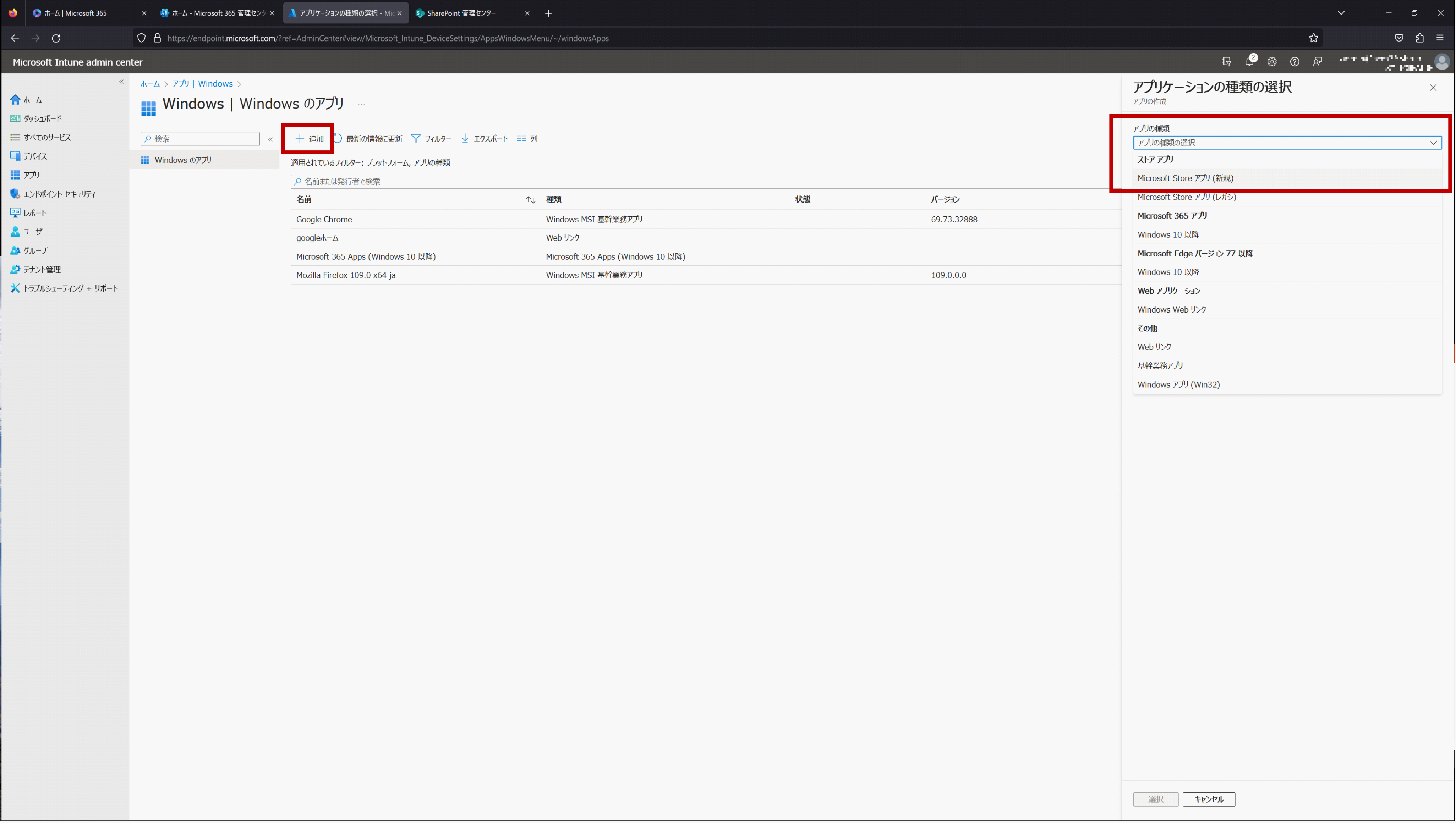Viewport: 1456px width, 823px height.
Task: Open グループ in the sidebar
Action: click(29, 250)
